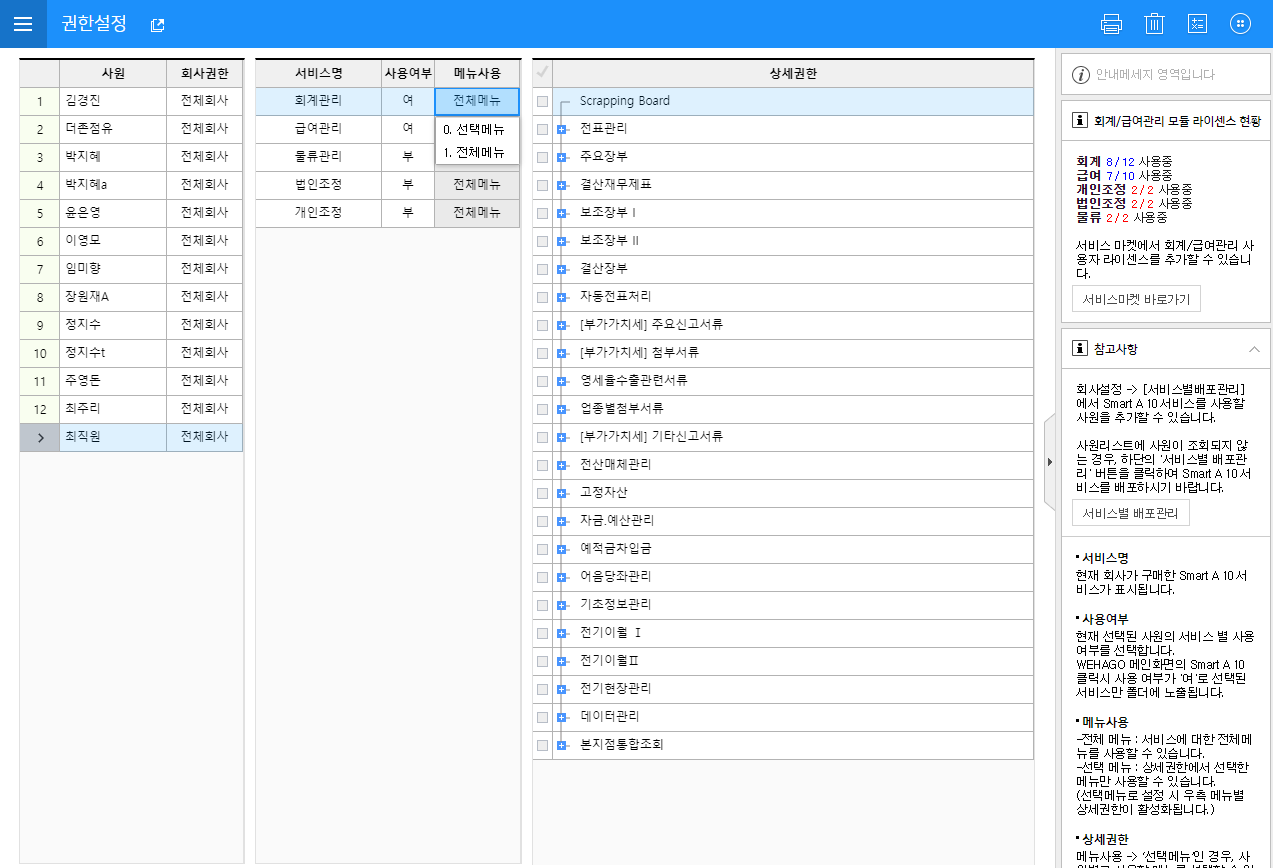Enable the 고정자산 checkbox
1273x868 pixels.
[x=542, y=493]
